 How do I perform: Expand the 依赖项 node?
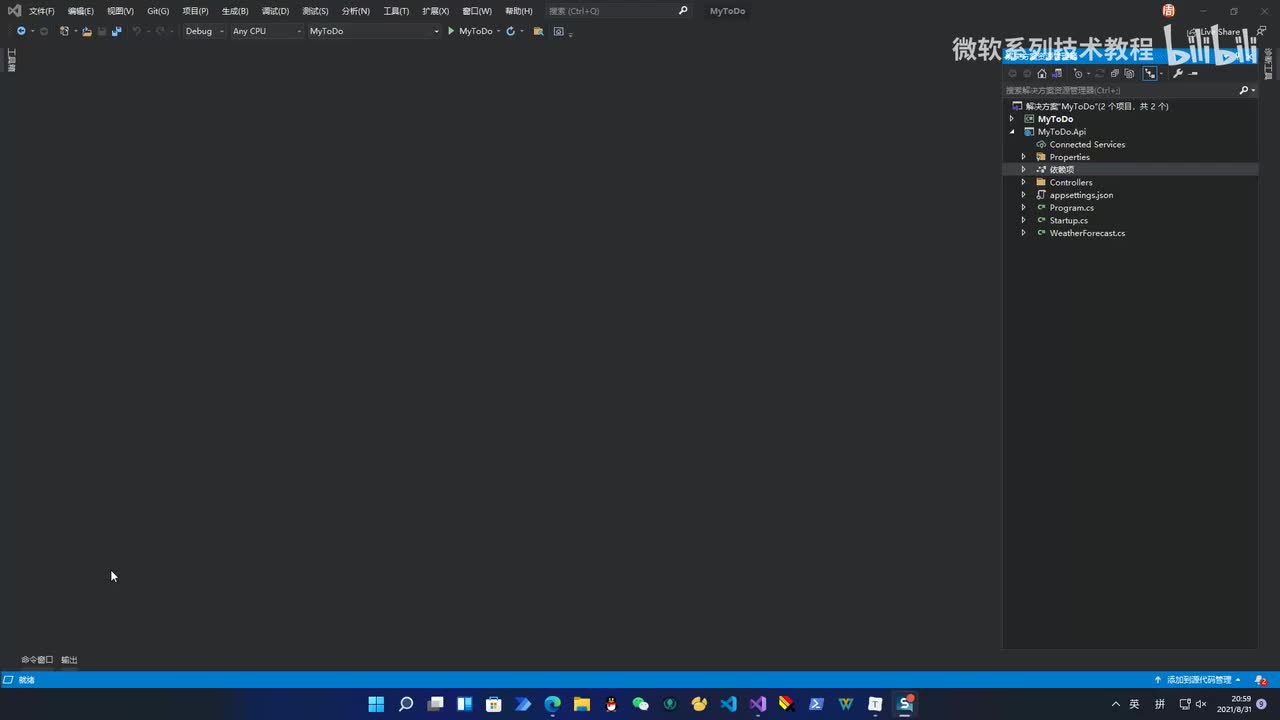(1023, 170)
